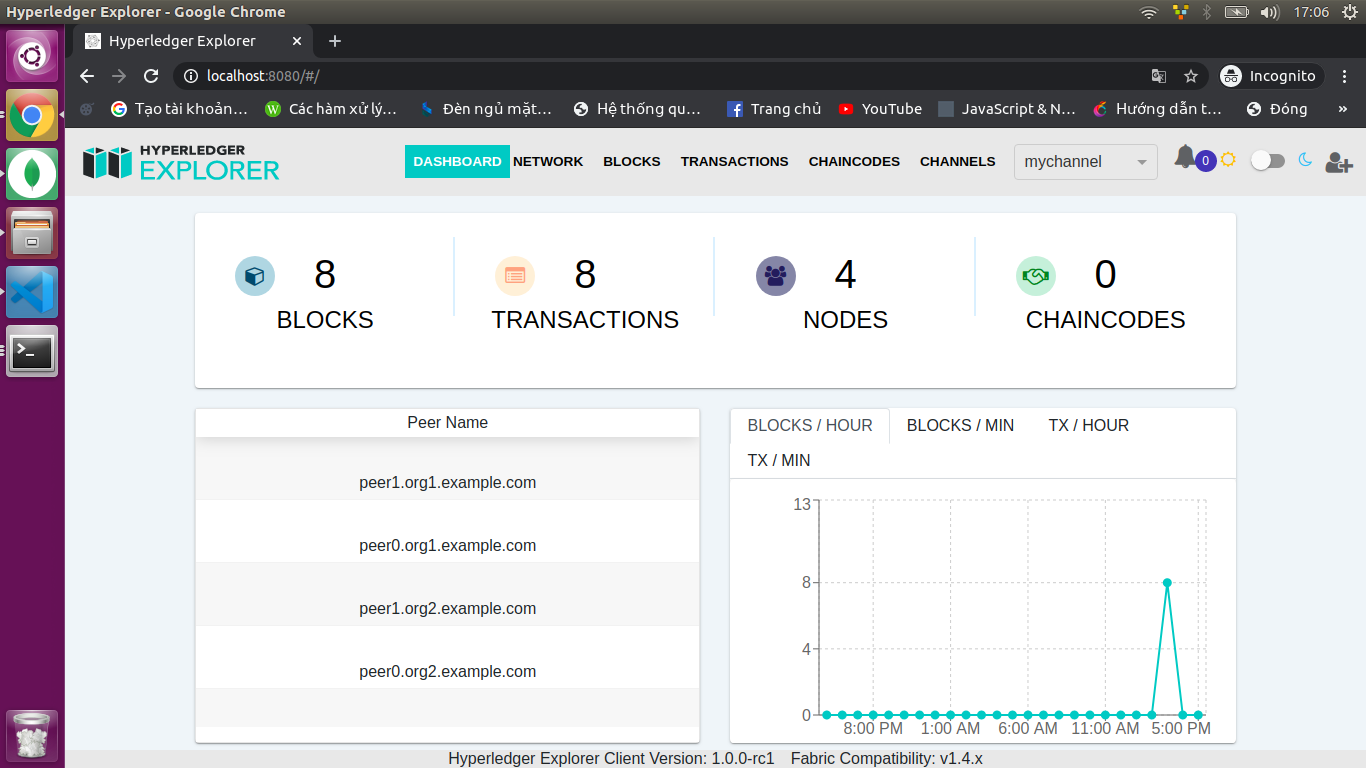Select the peer0.org2.example.com row
Viewport: 1366px width, 768px height.
448,658
